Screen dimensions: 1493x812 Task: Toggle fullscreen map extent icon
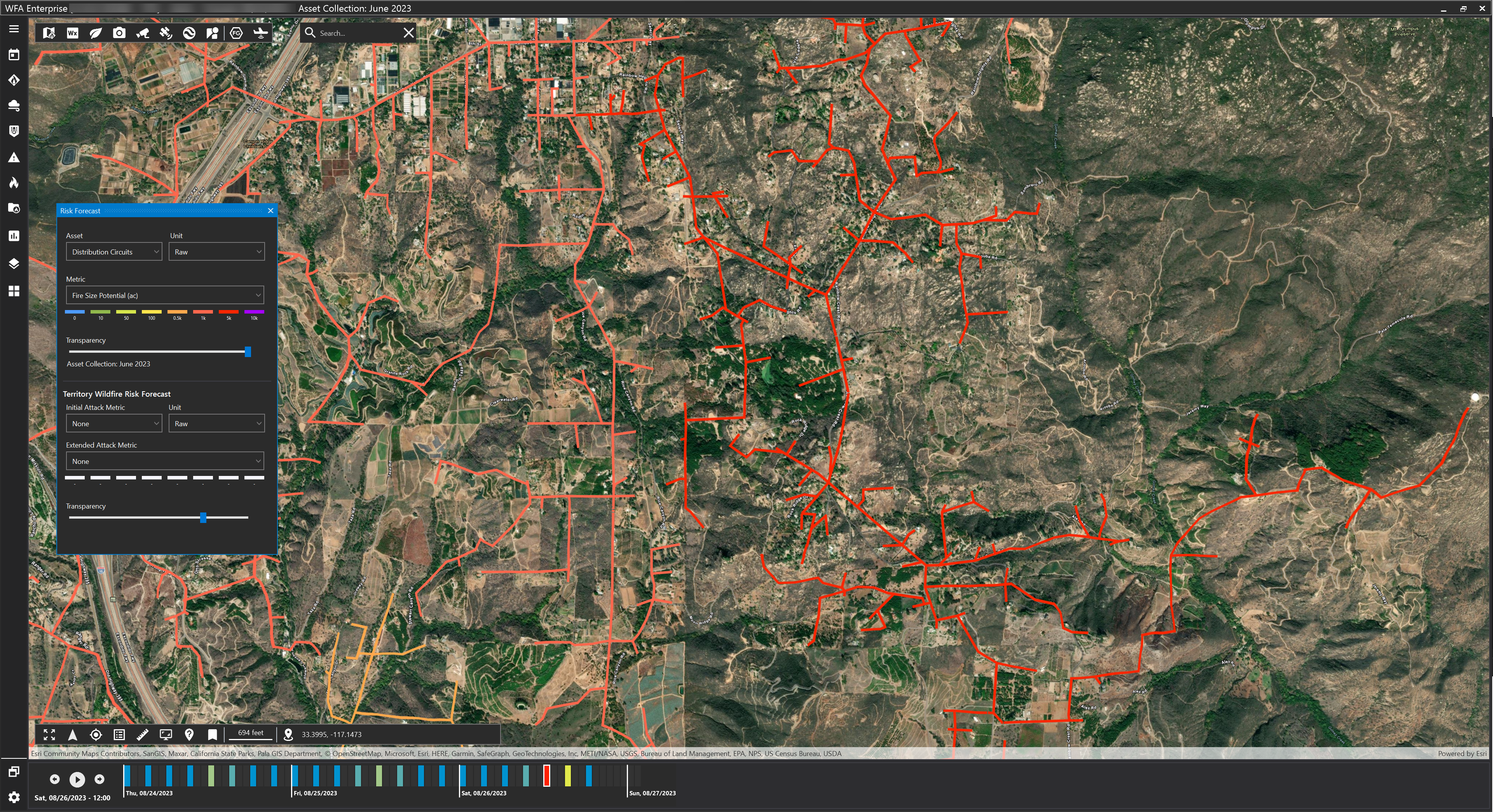pyautogui.click(x=49, y=734)
